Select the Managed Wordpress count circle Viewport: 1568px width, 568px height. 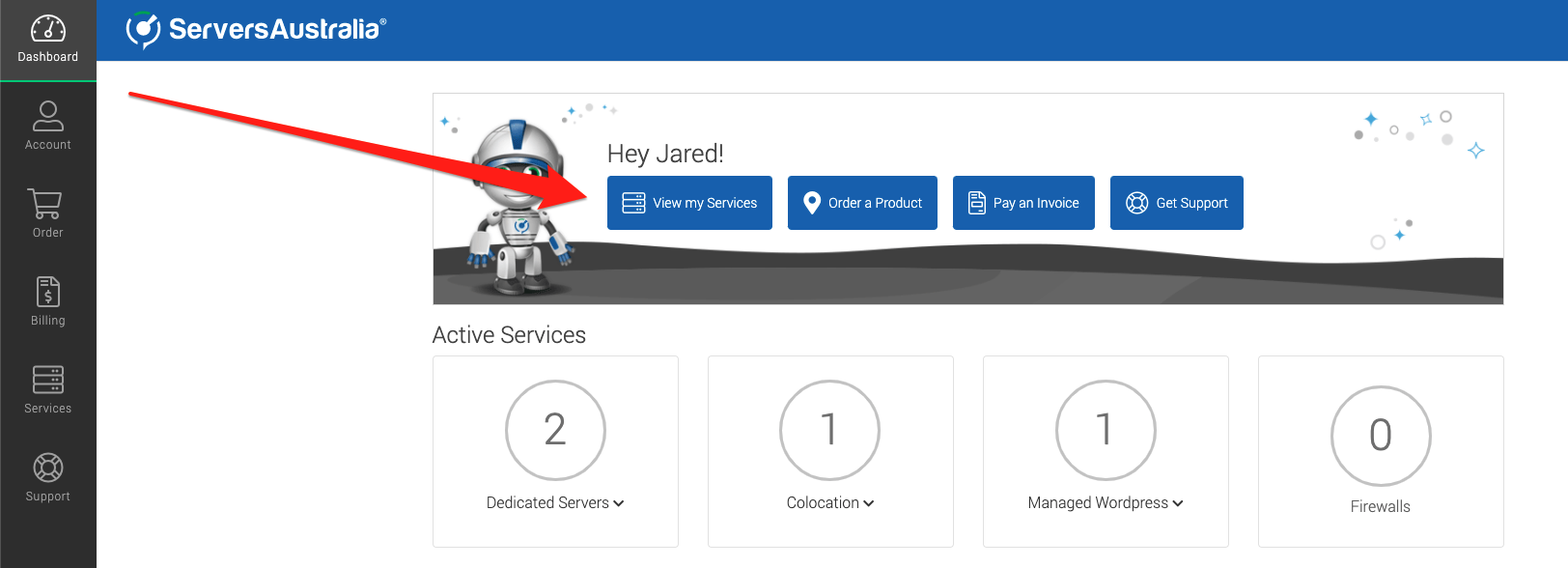tap(1106, 430)
